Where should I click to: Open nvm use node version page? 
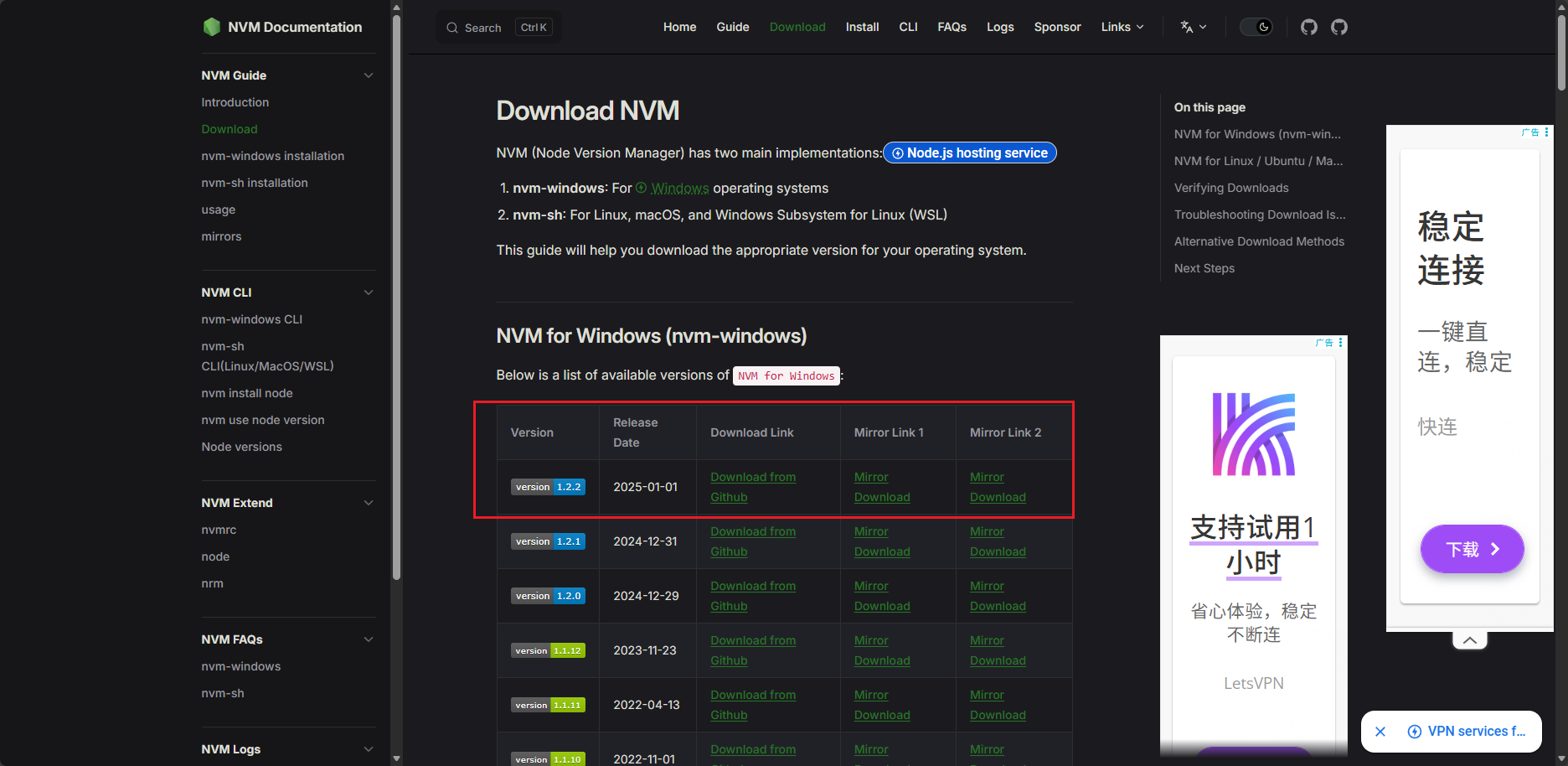263,420
